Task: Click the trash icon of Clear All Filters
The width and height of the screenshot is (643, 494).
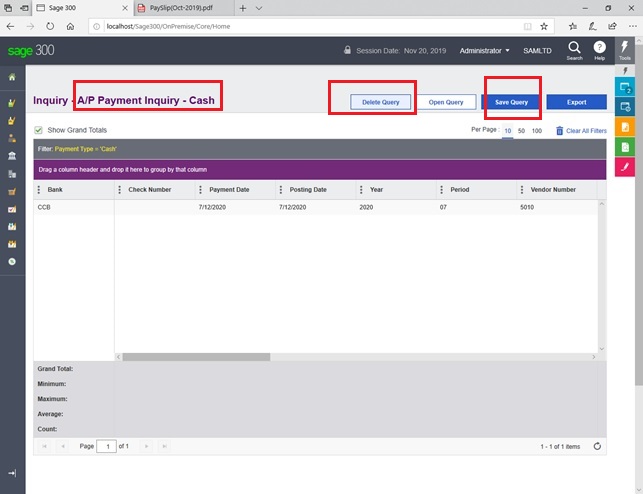Action: point(559,130)
